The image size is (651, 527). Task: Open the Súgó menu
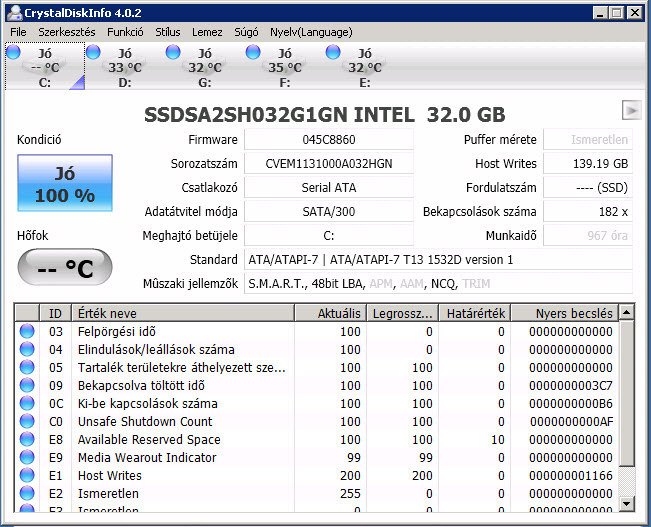click(x=246, y=32)
